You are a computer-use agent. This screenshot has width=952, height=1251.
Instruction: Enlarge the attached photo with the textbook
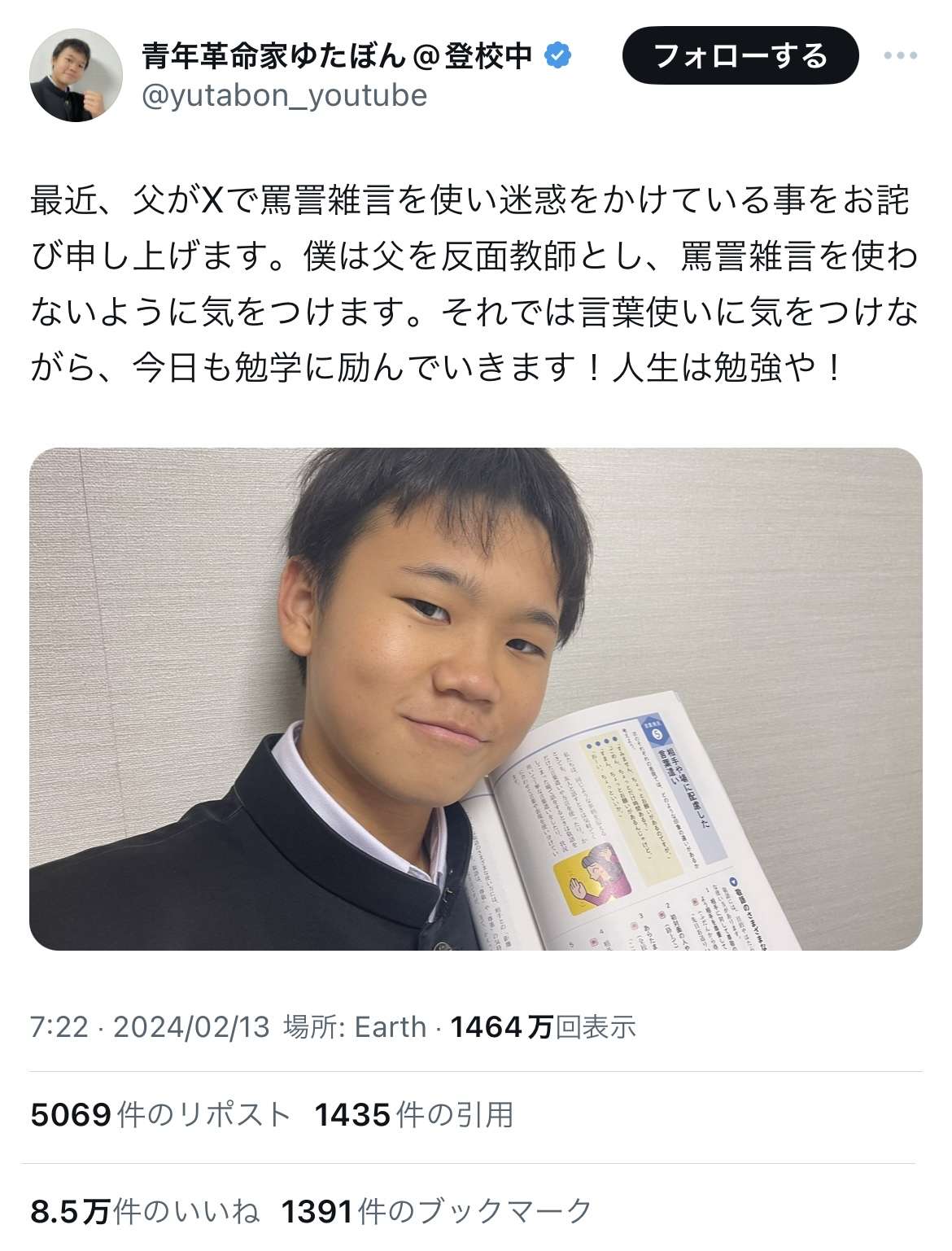[476, 698]
